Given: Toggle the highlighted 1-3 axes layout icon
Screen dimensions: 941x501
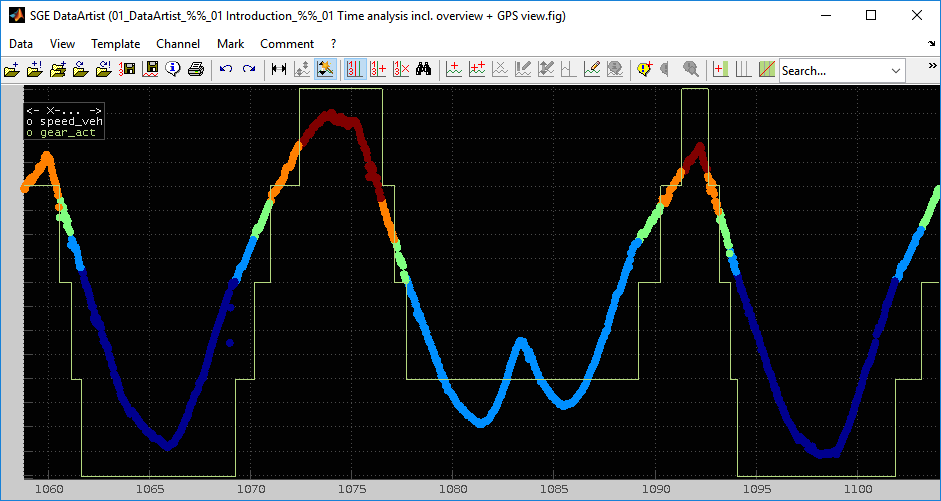Looking at the screenshot, I should [x=355, y=69].
